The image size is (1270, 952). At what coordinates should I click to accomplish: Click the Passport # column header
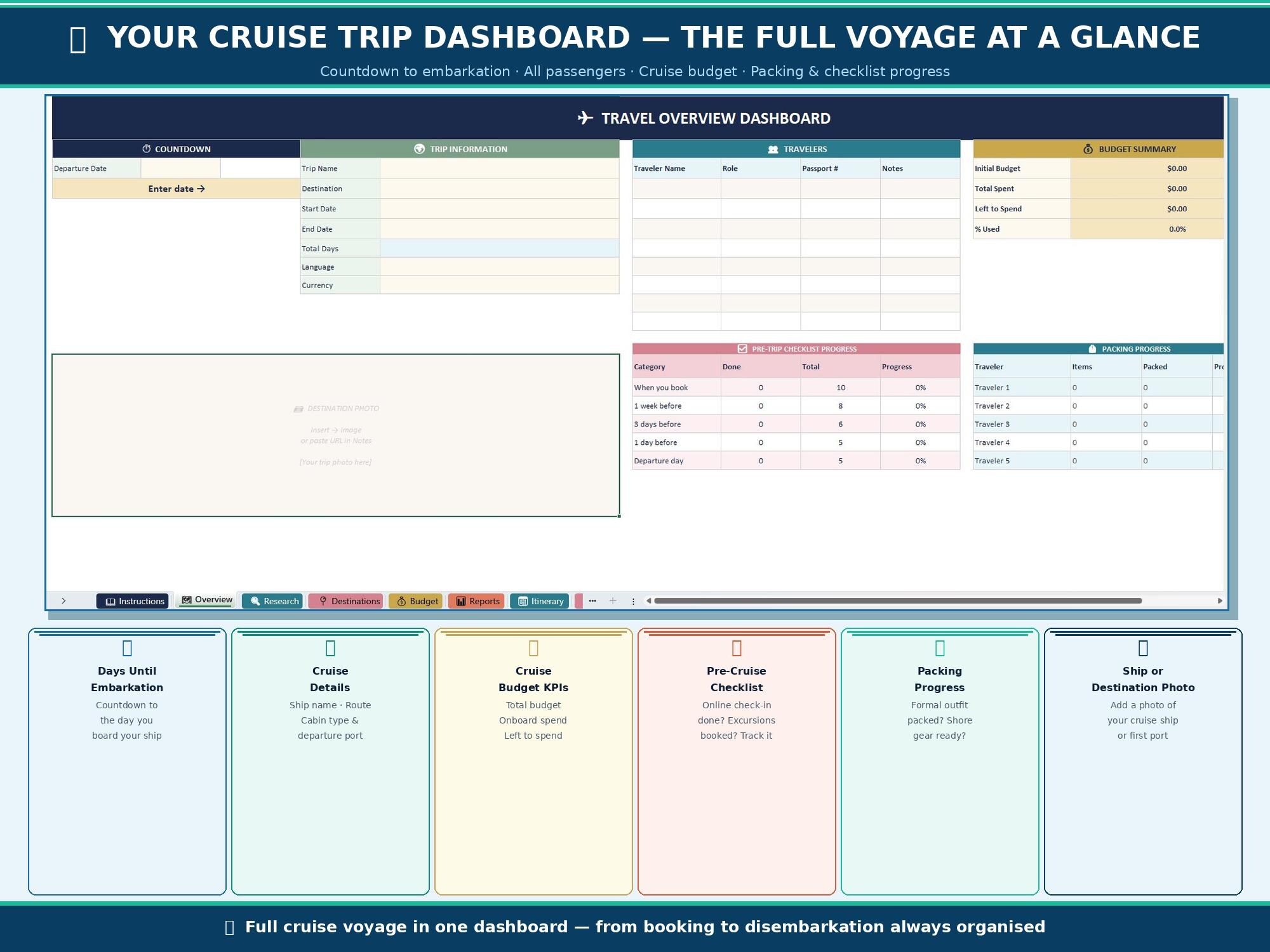840,168
